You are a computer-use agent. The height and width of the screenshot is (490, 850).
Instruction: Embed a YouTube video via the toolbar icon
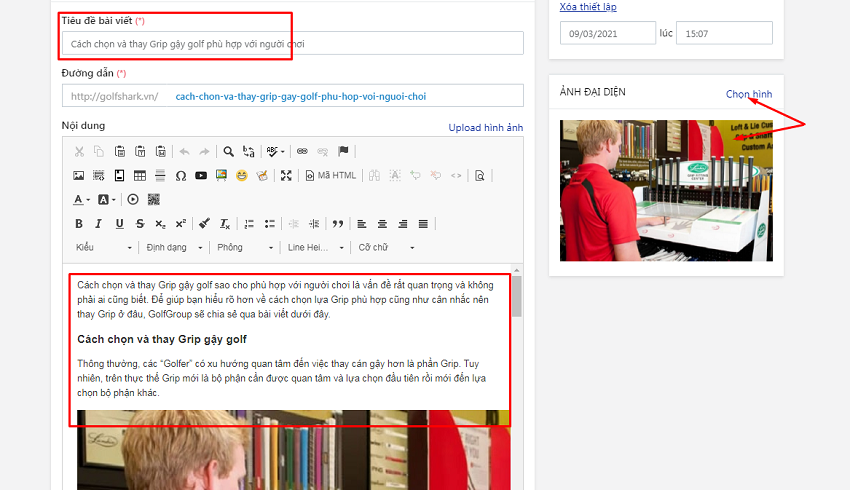coord(201,176)
